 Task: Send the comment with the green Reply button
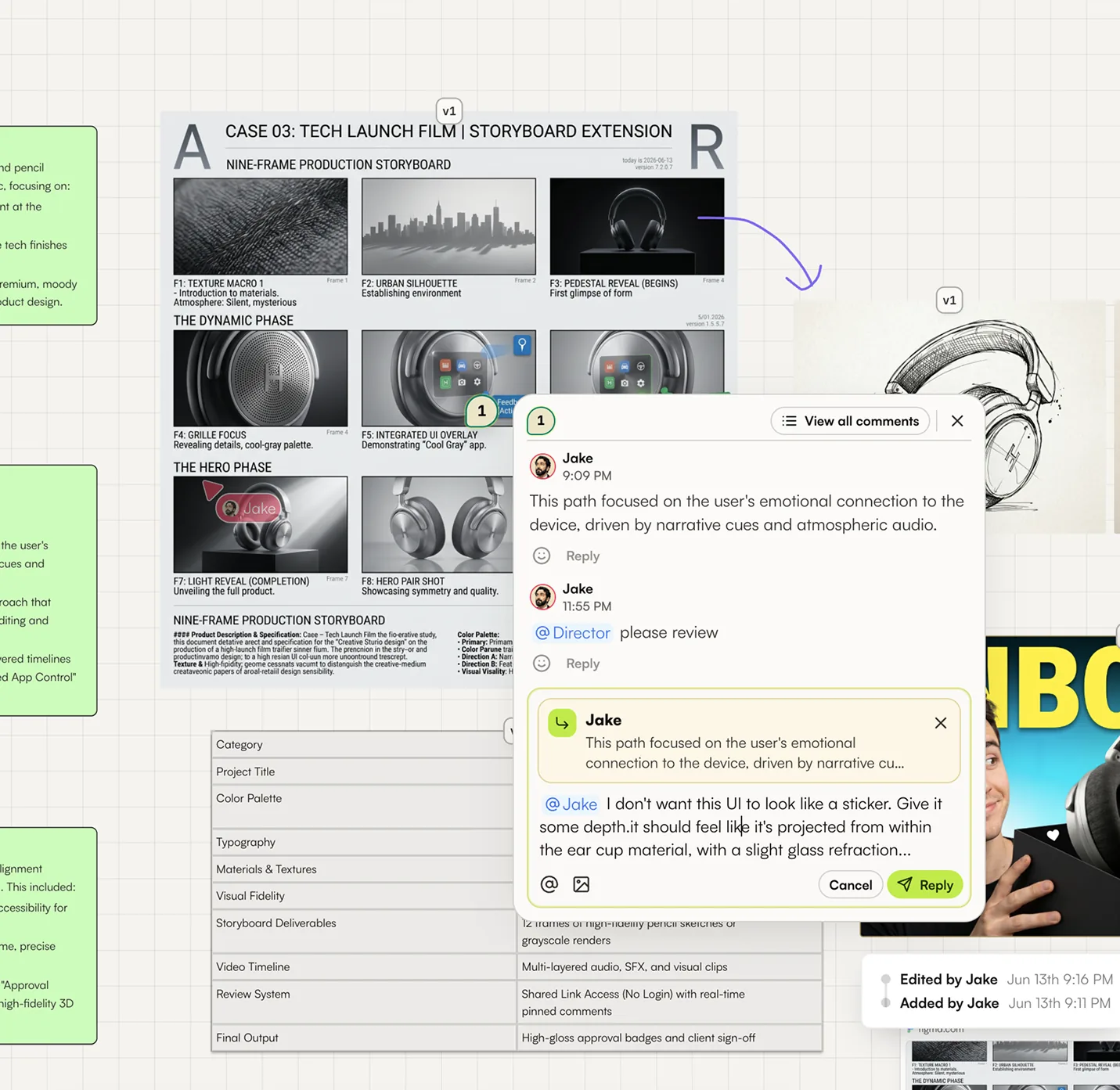point(925,884)
